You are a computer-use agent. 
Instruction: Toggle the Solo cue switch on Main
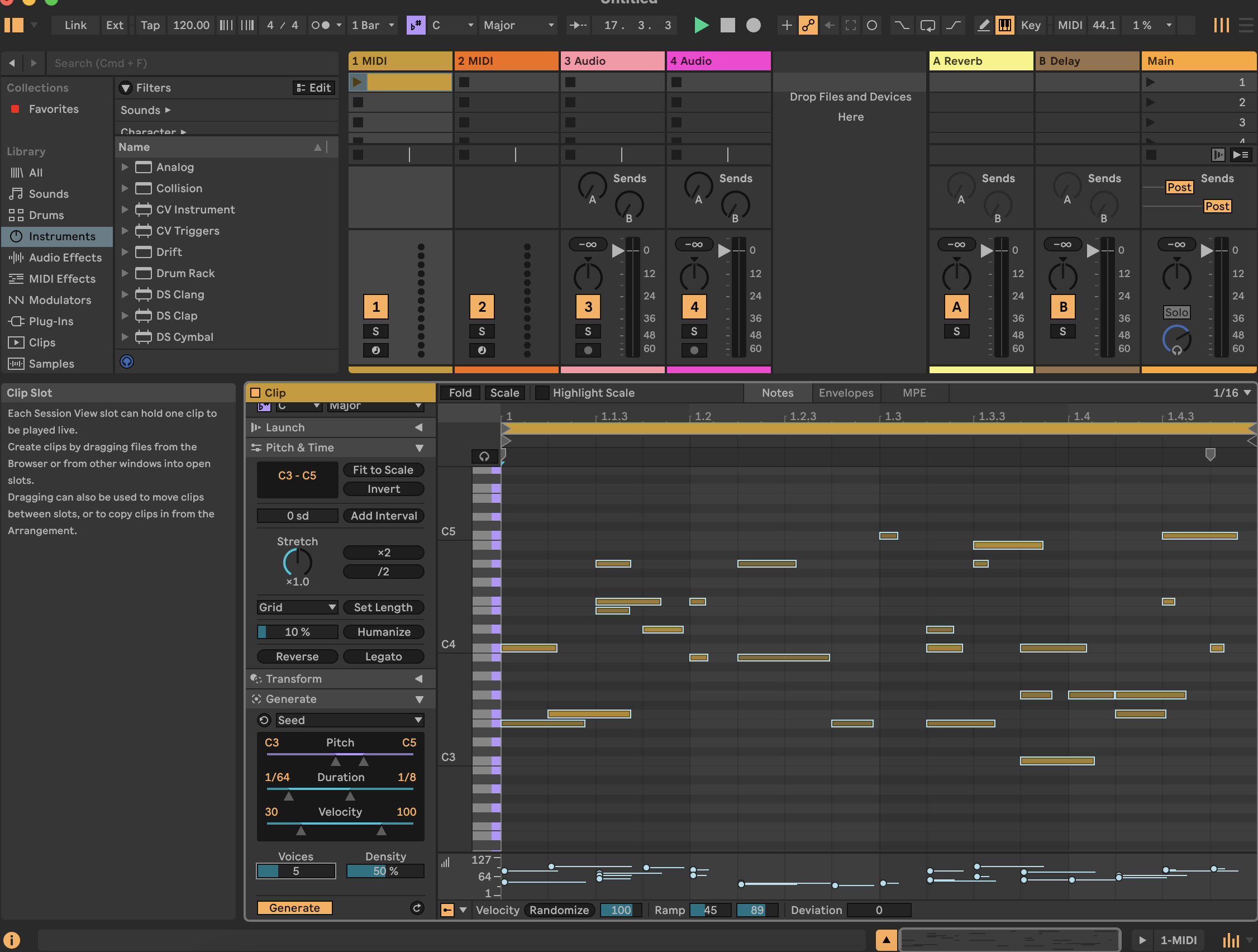1176,312
